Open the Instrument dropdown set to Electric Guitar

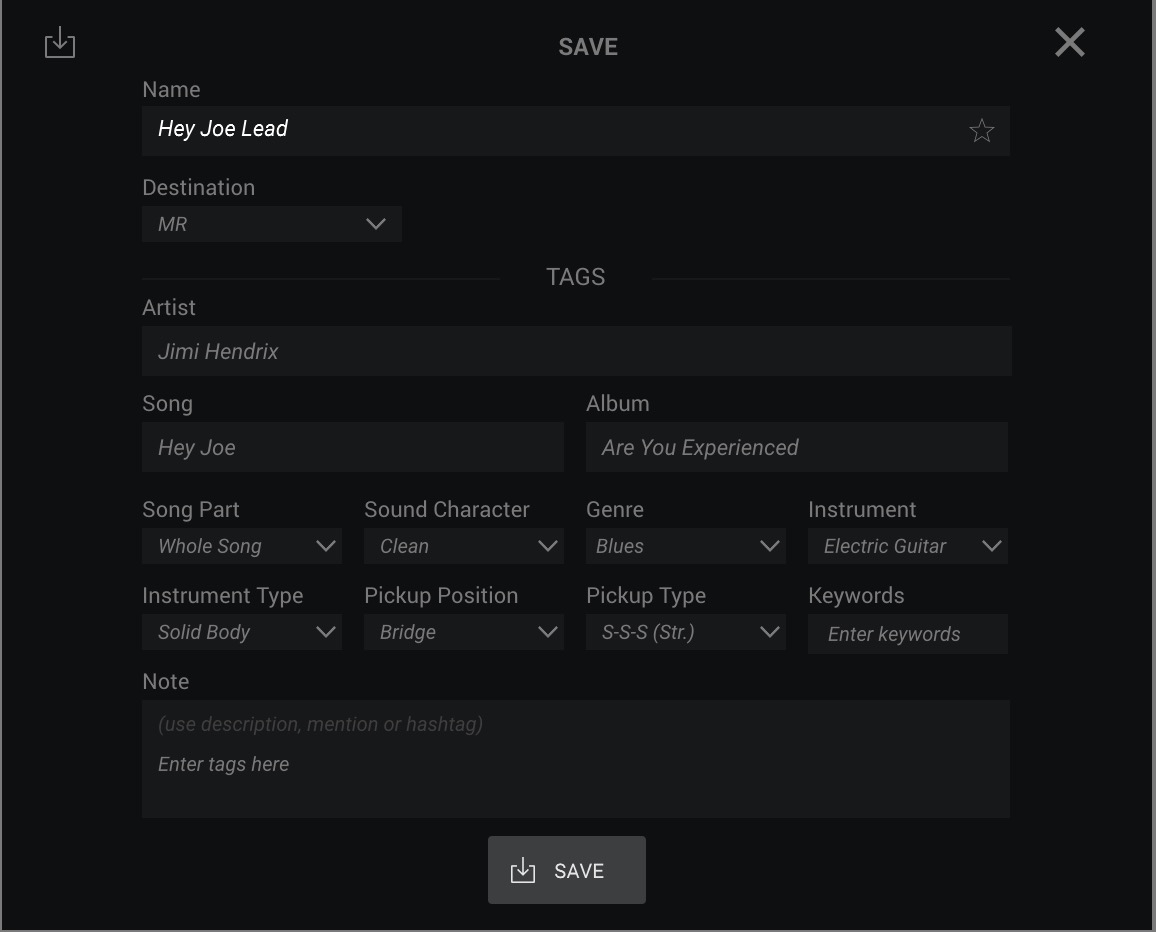coord(908,546)
